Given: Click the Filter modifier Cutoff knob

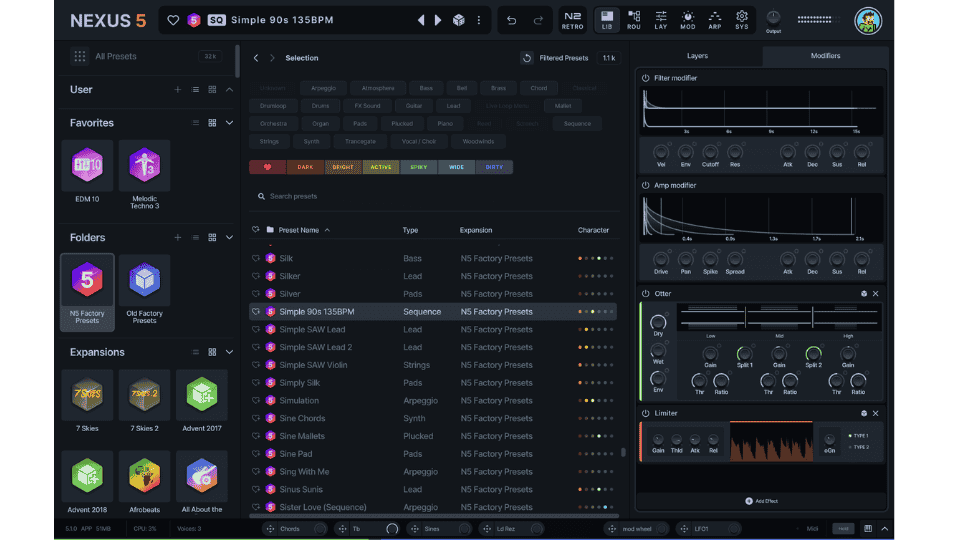Looking at the screenshot, I should pos(710,151).
